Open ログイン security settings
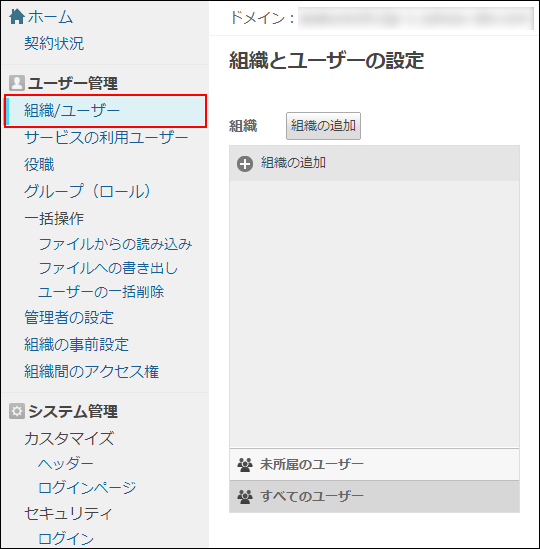This screenshot has width=540, height=549. [x=66, y=538]
